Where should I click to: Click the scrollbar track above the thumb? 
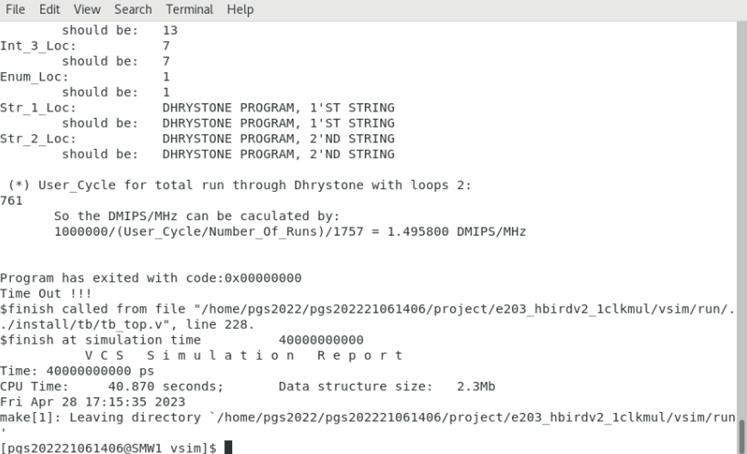click(741, 200)
